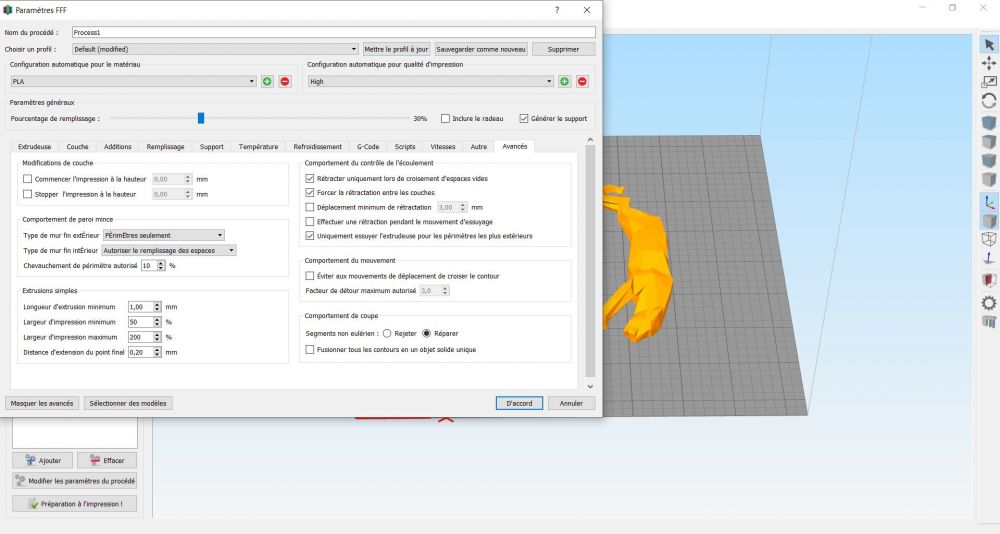Activate the translate/move models tool

click(x=989, y=63)
